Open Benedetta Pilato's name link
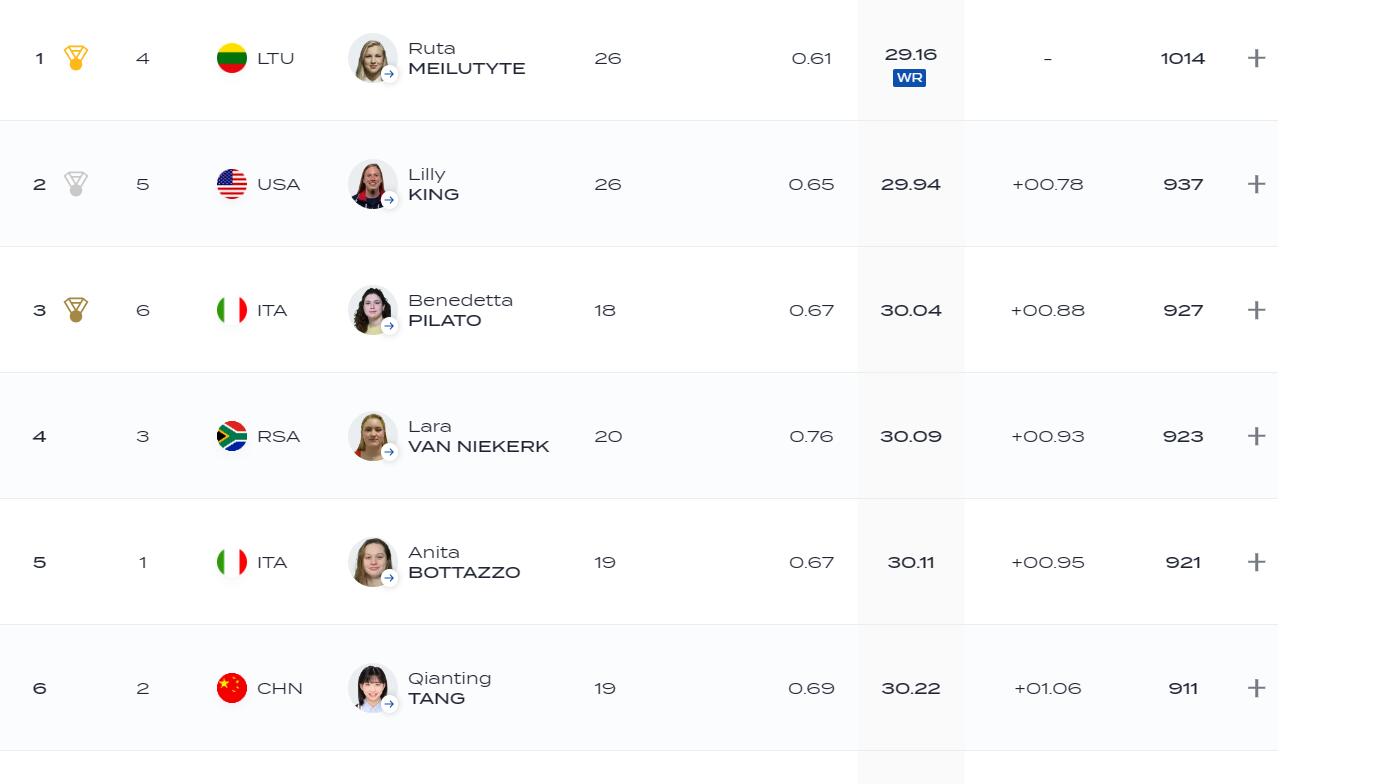This screenshot has width=1384, height=784. tap(460, 310)
